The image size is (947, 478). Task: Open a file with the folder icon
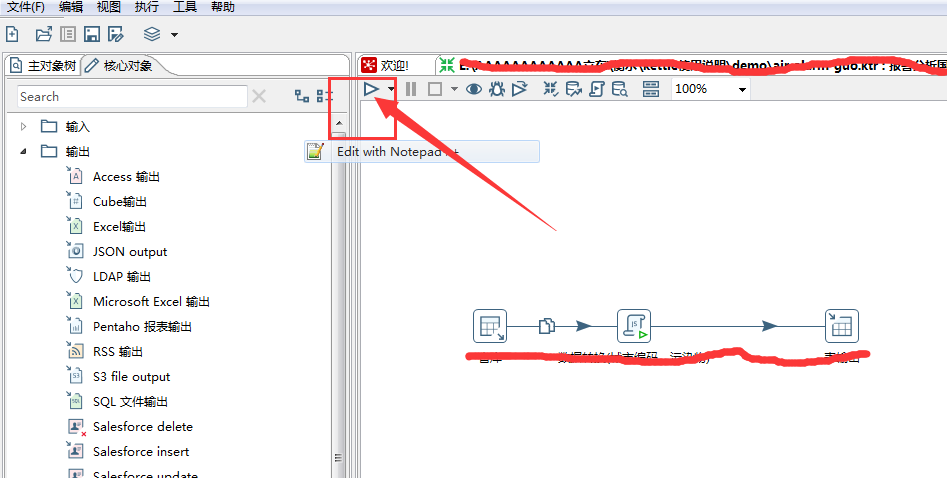[x=43, y=34]
